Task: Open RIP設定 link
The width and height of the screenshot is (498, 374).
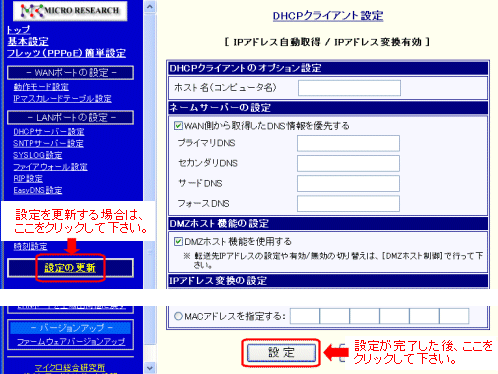Action: pyautogui.click(x=28, y=178)
